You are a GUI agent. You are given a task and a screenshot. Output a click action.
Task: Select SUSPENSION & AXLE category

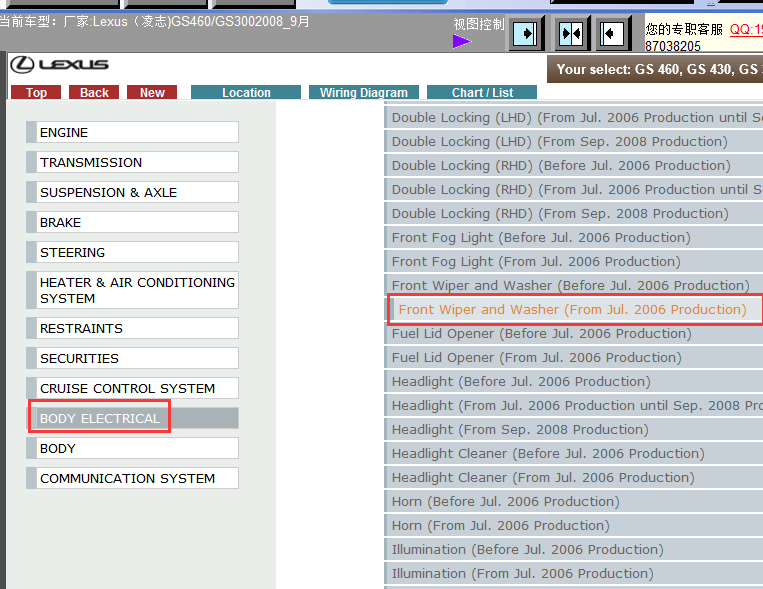[x=132, y=192]
